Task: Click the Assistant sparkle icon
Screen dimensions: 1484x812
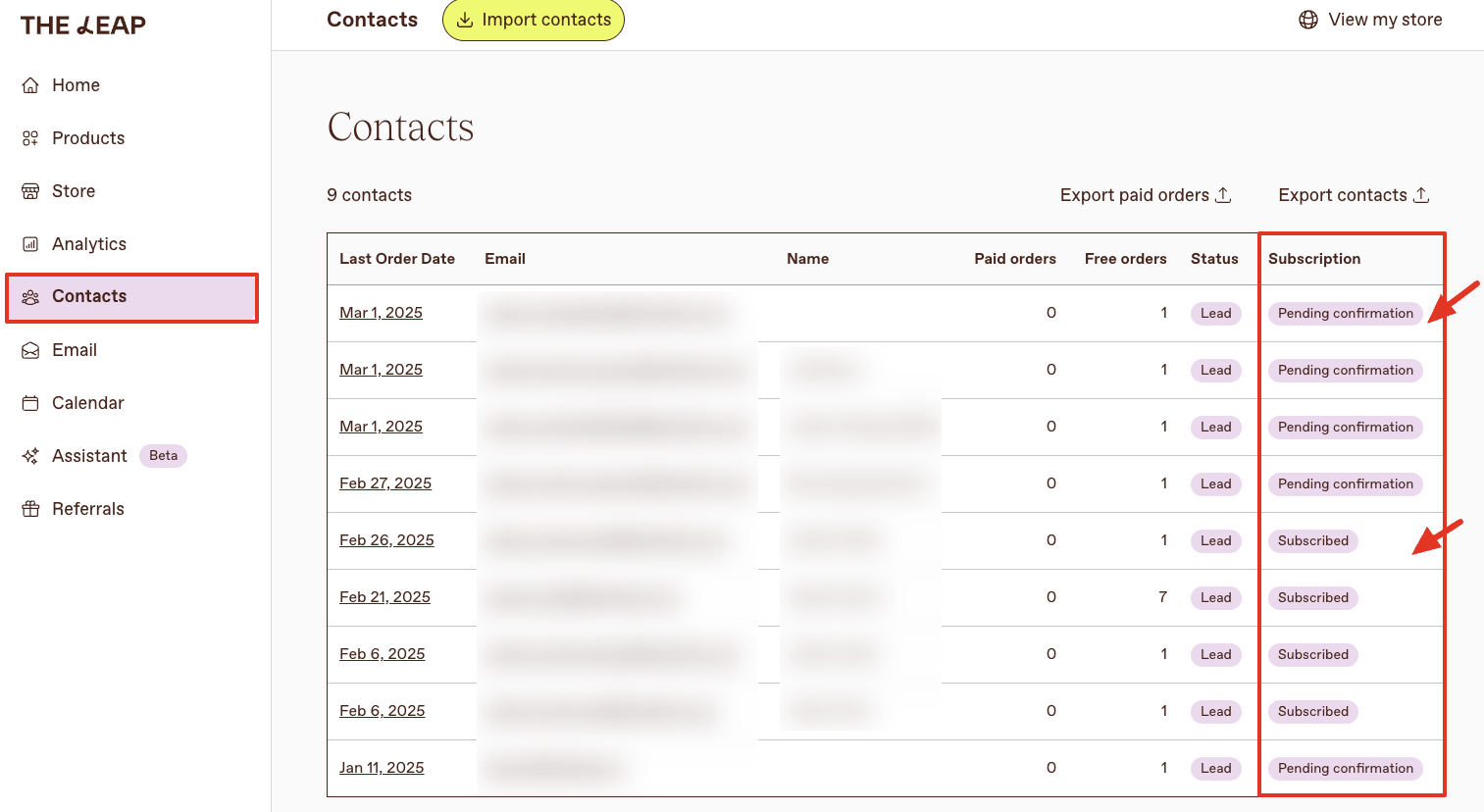Action: (x=30, y=456)
